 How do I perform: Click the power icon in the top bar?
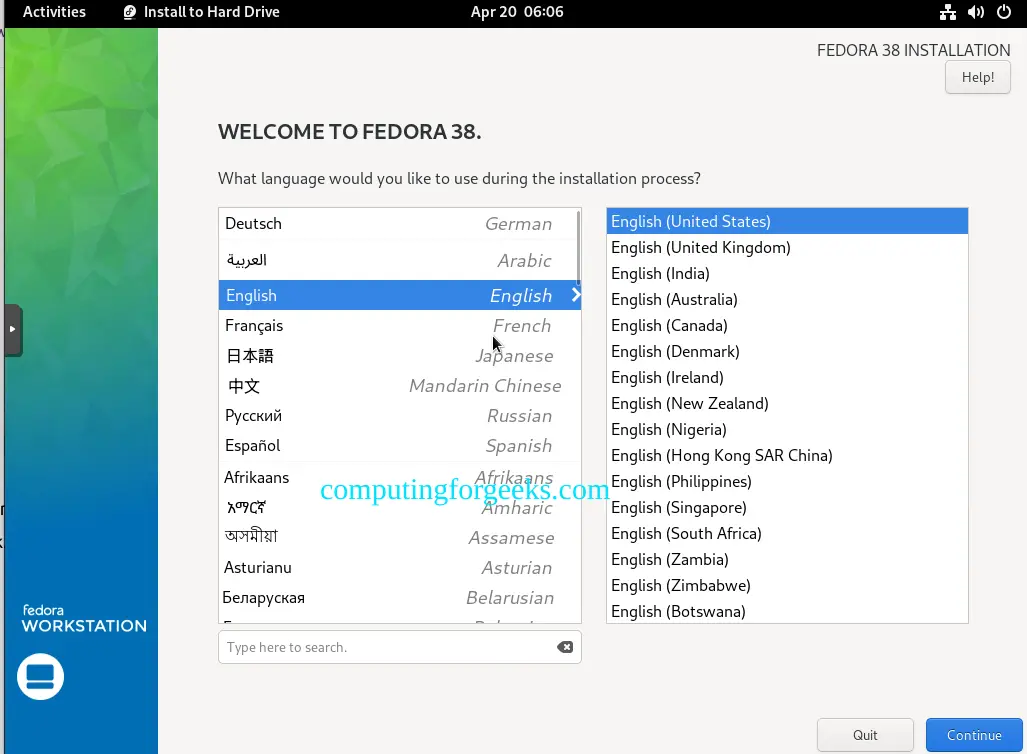click(x=1005, y=13)
